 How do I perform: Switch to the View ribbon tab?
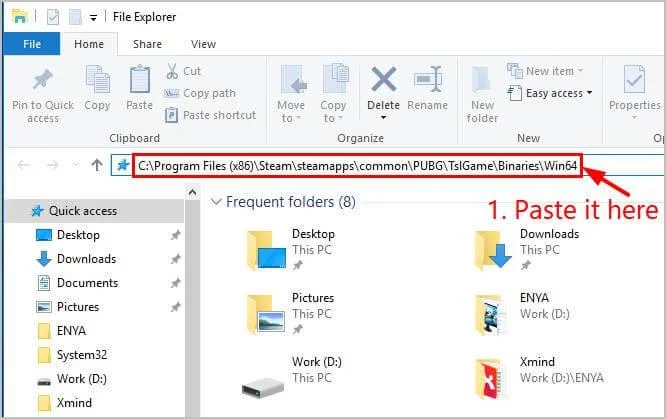coord(203,44)
